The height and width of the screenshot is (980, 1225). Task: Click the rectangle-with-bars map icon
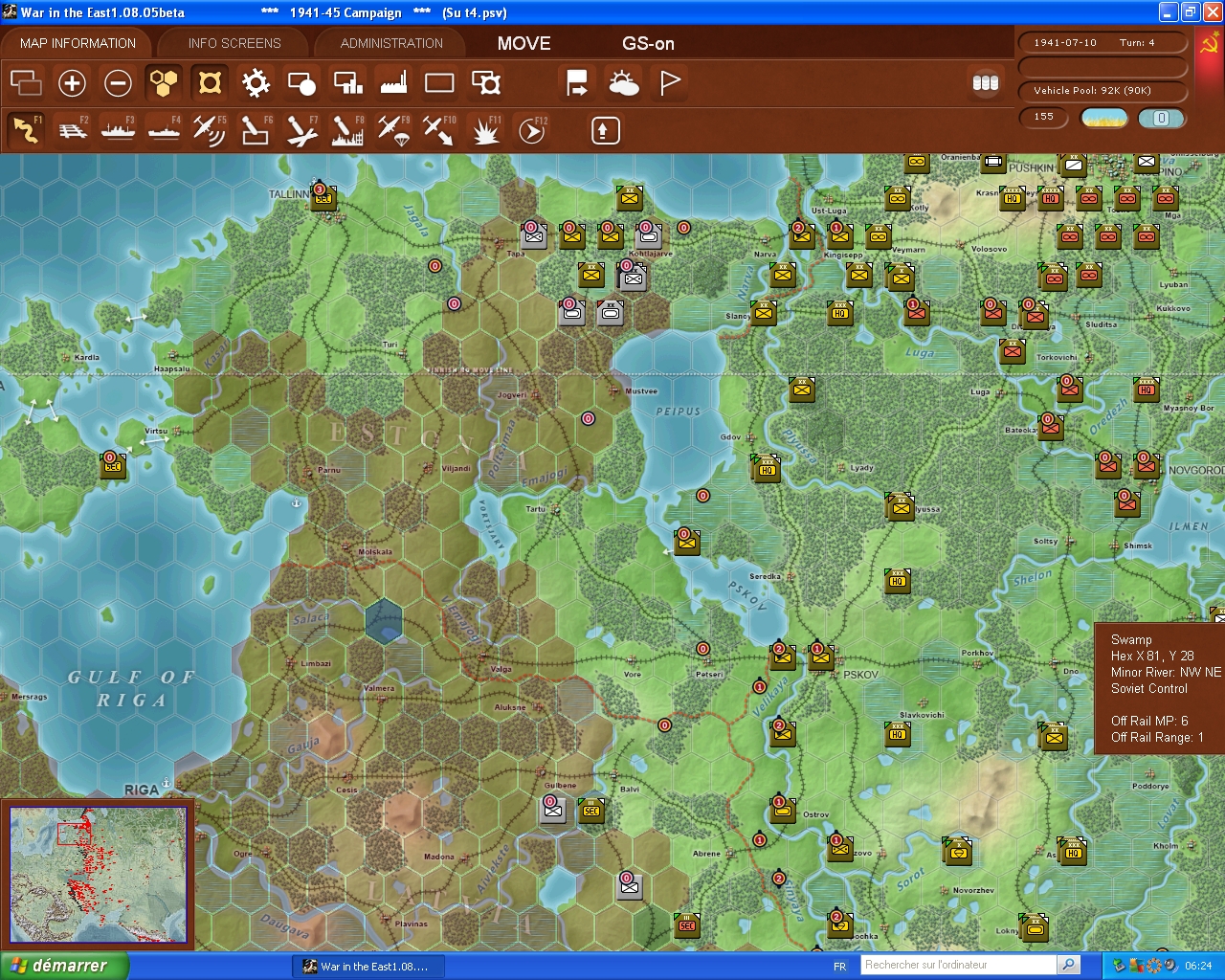[x=347, y=83]
